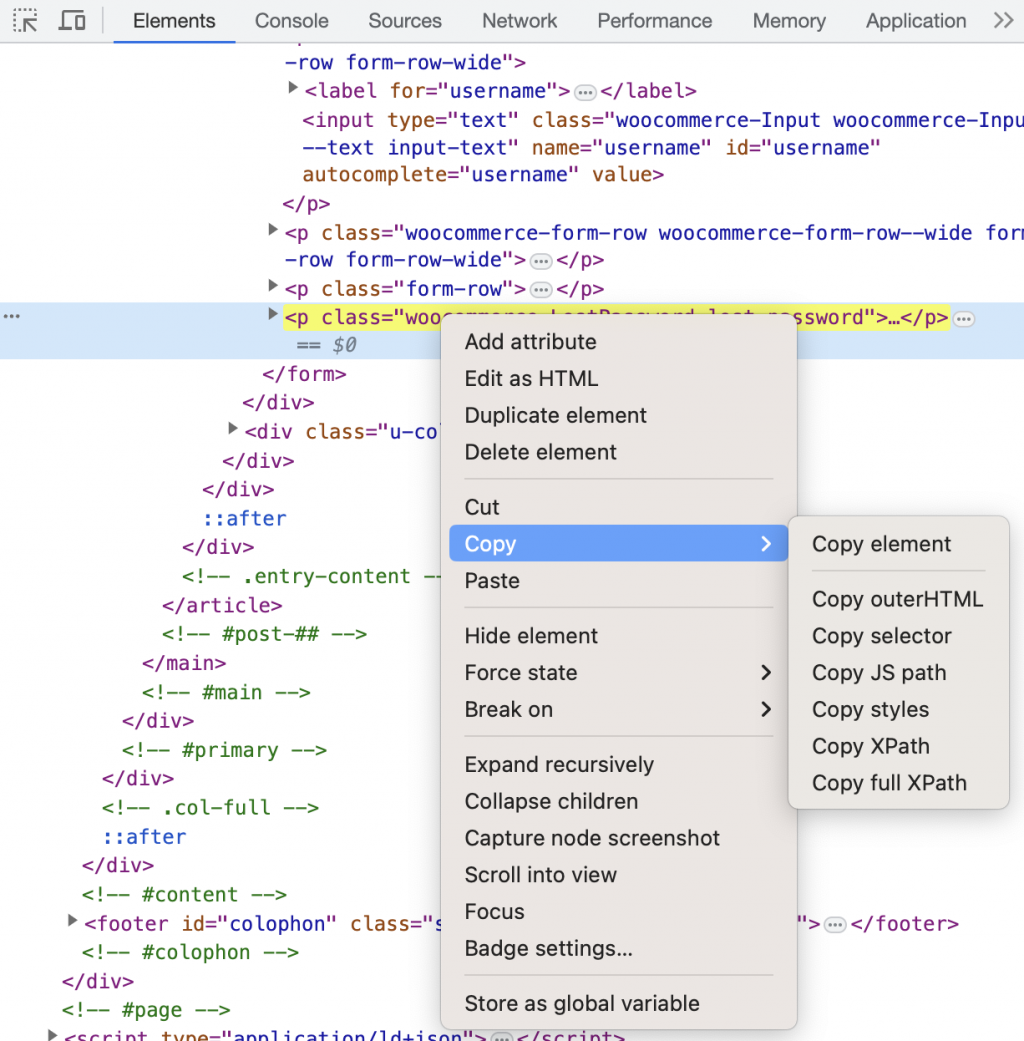This screenshot has height=1041, width=1024.
Task: Expand the p class="form-row" node
Action: pyautogui.click(x=272, y=285)
